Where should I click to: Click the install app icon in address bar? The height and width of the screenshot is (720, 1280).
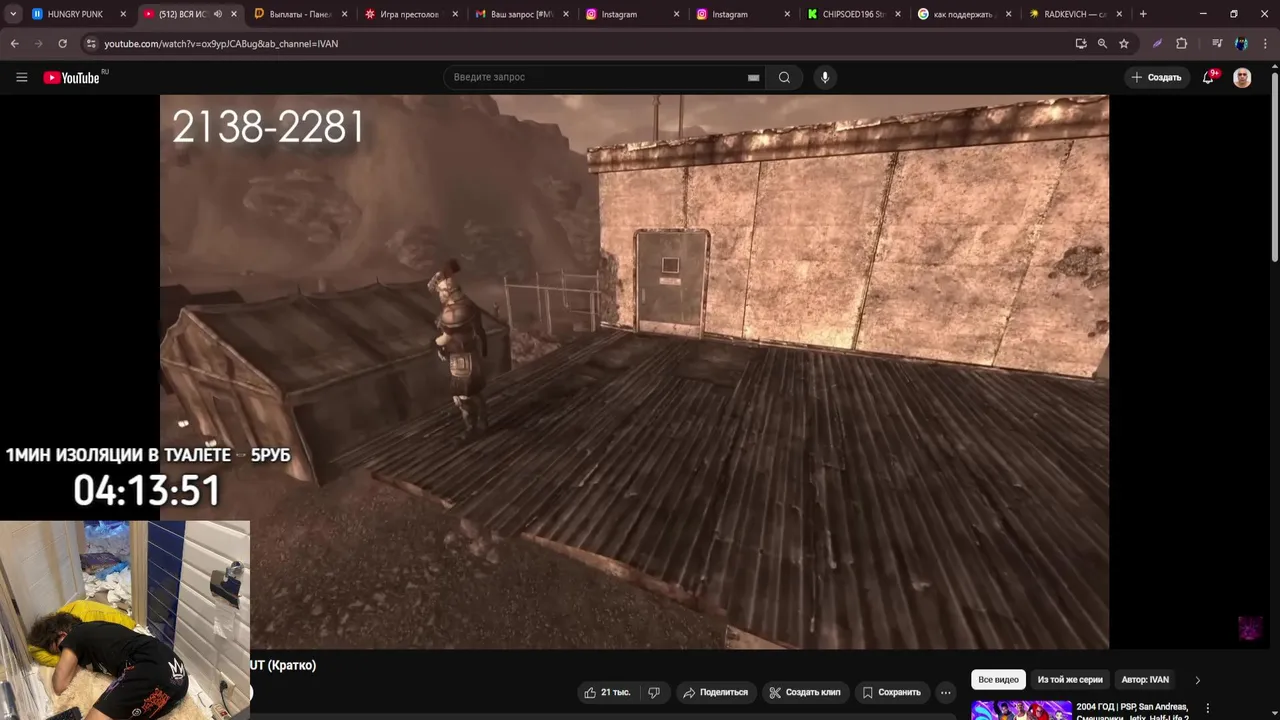[x=1081, y=44]
